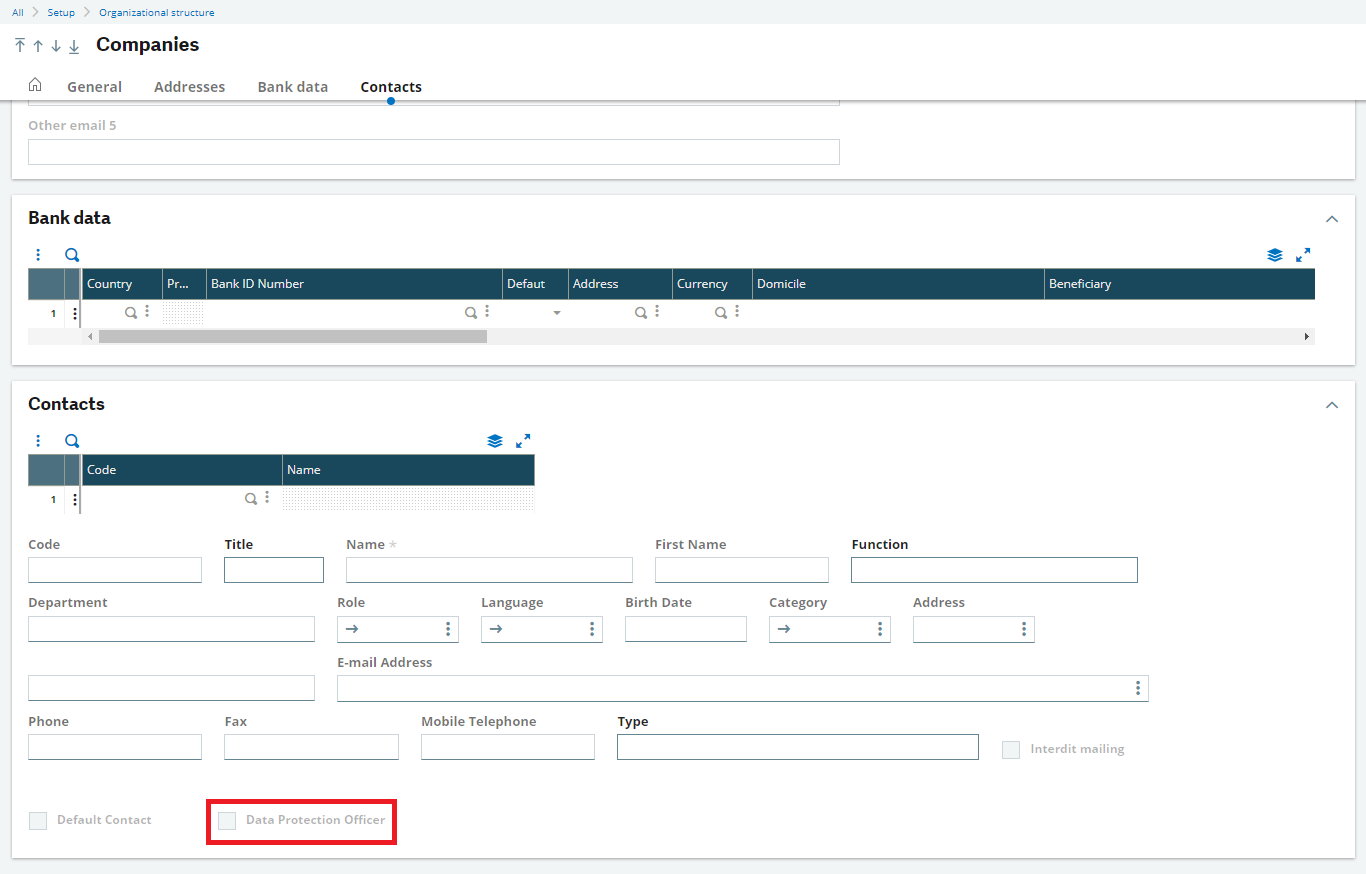Click Beneficiary column header

pyautogui.click(x=1179, y=284)
